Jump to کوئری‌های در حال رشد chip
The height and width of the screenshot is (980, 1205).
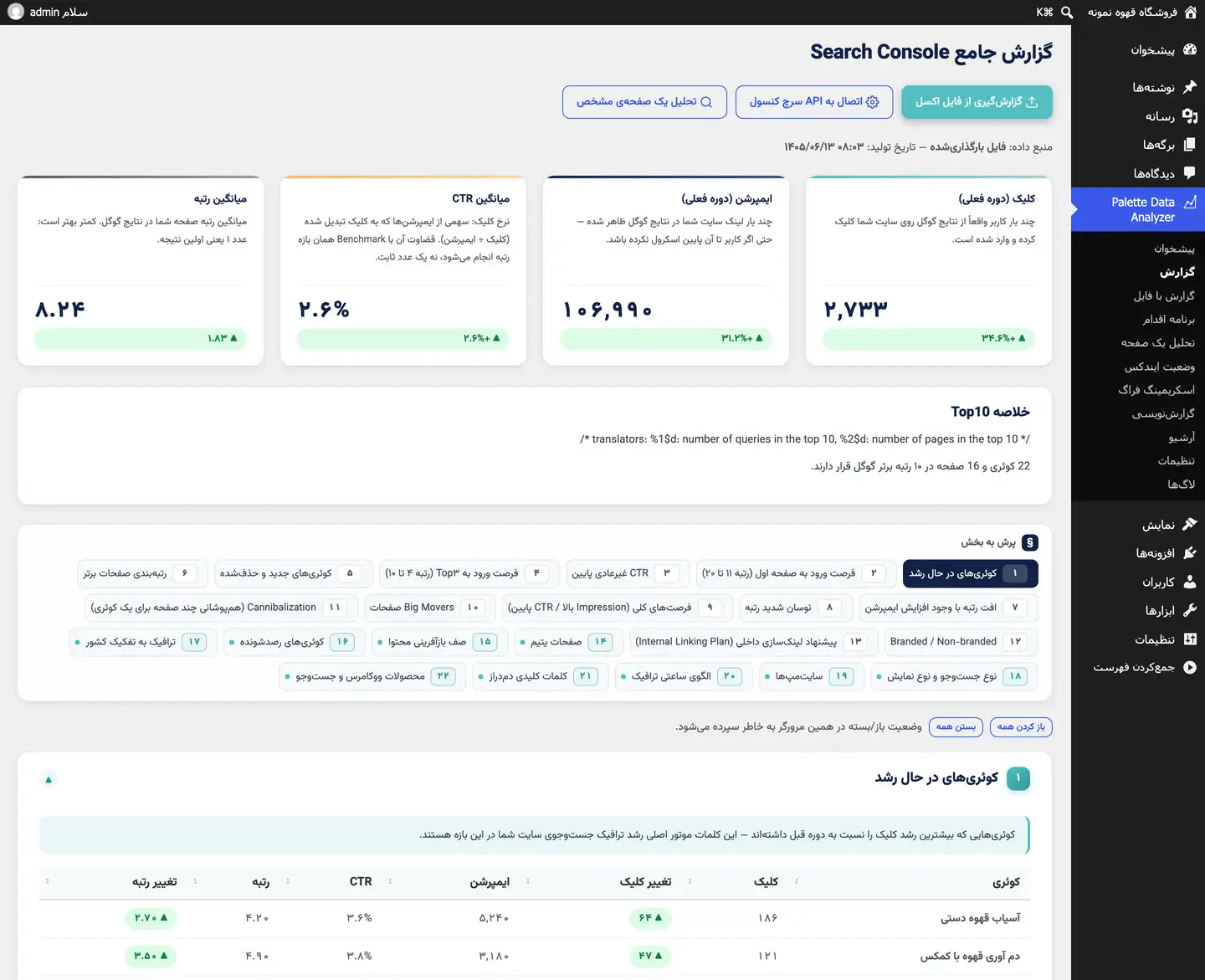[970, 573]
